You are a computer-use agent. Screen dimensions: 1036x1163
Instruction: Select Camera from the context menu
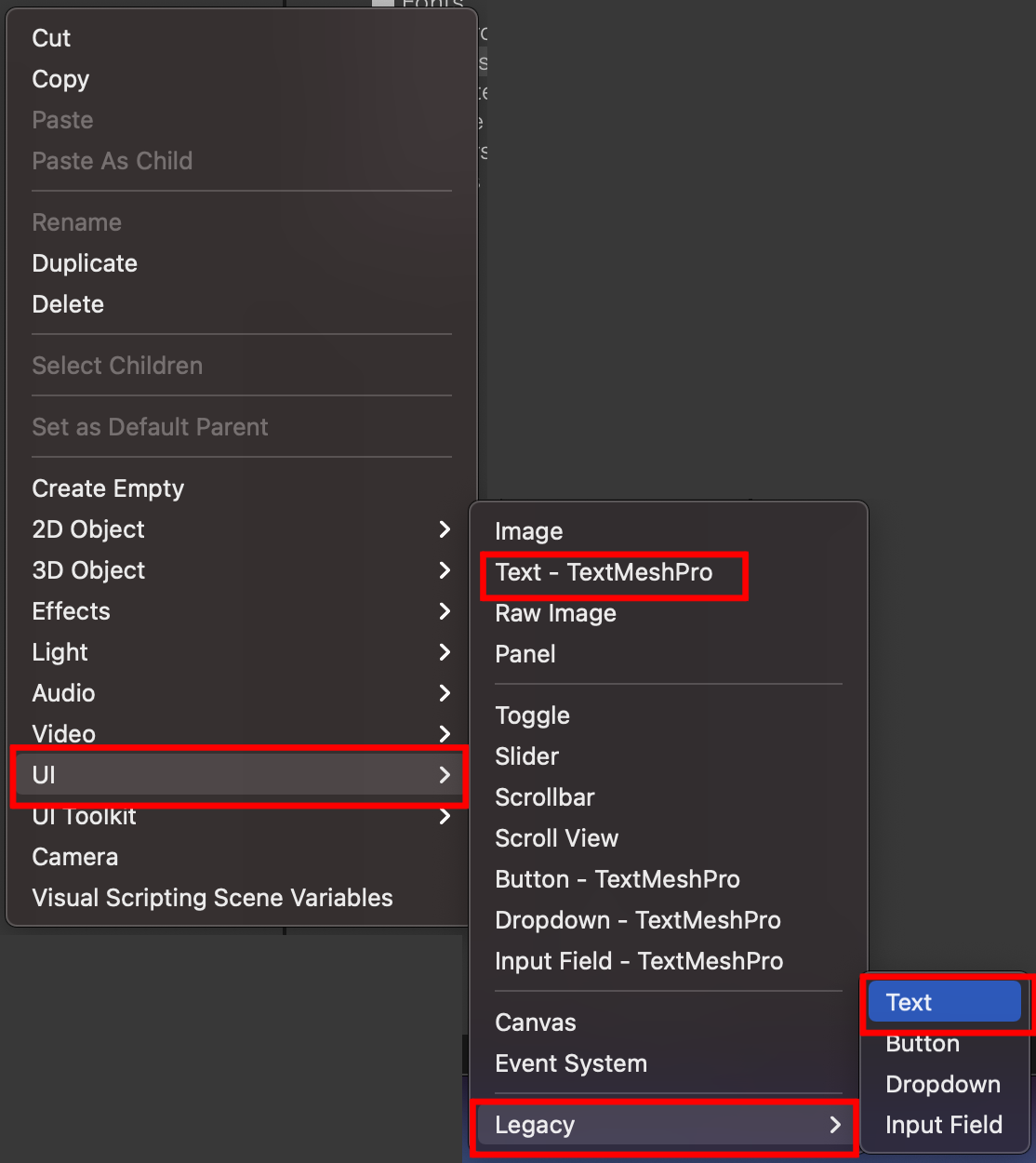(75, 857)
